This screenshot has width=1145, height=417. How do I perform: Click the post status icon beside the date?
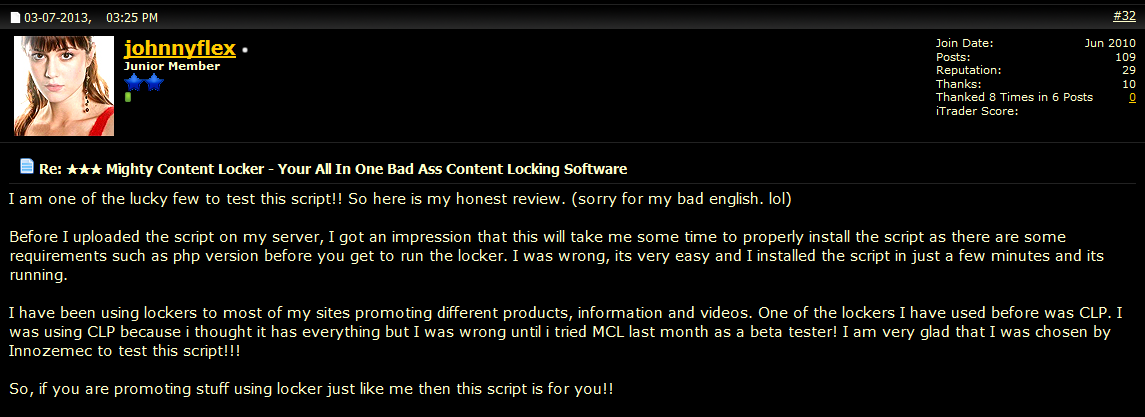pyautogui.click(x=15, y=18)
